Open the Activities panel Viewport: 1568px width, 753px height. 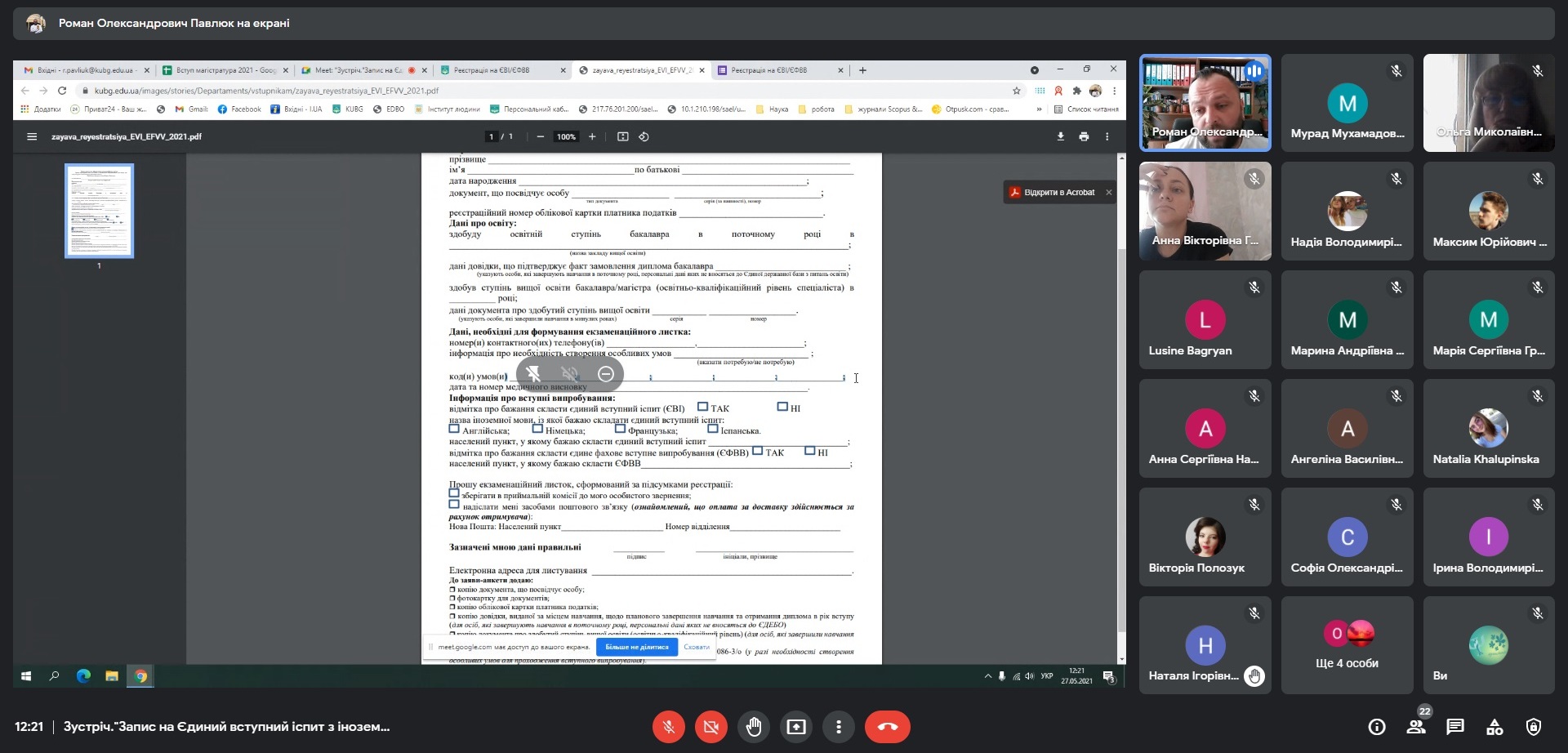point(1494,727)
